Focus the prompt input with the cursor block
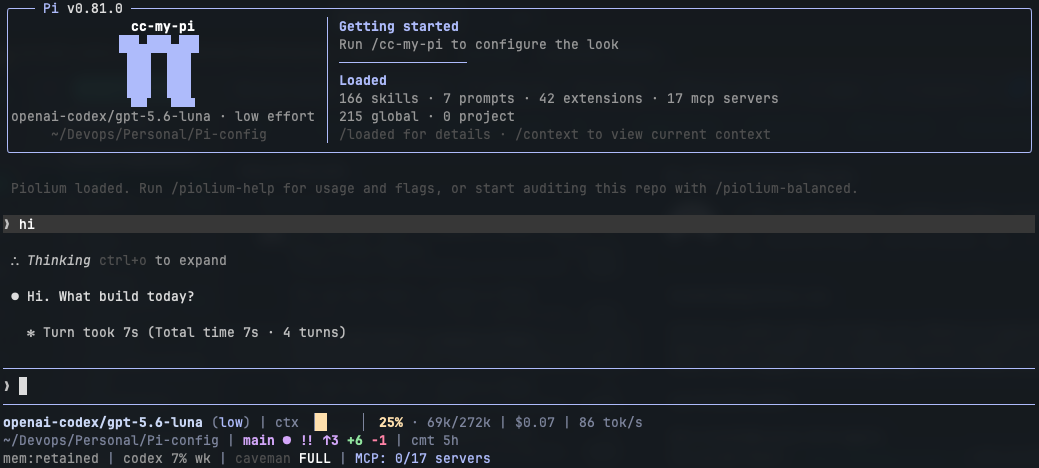Viewport: 1039px width, 468px height. (519, 386)
